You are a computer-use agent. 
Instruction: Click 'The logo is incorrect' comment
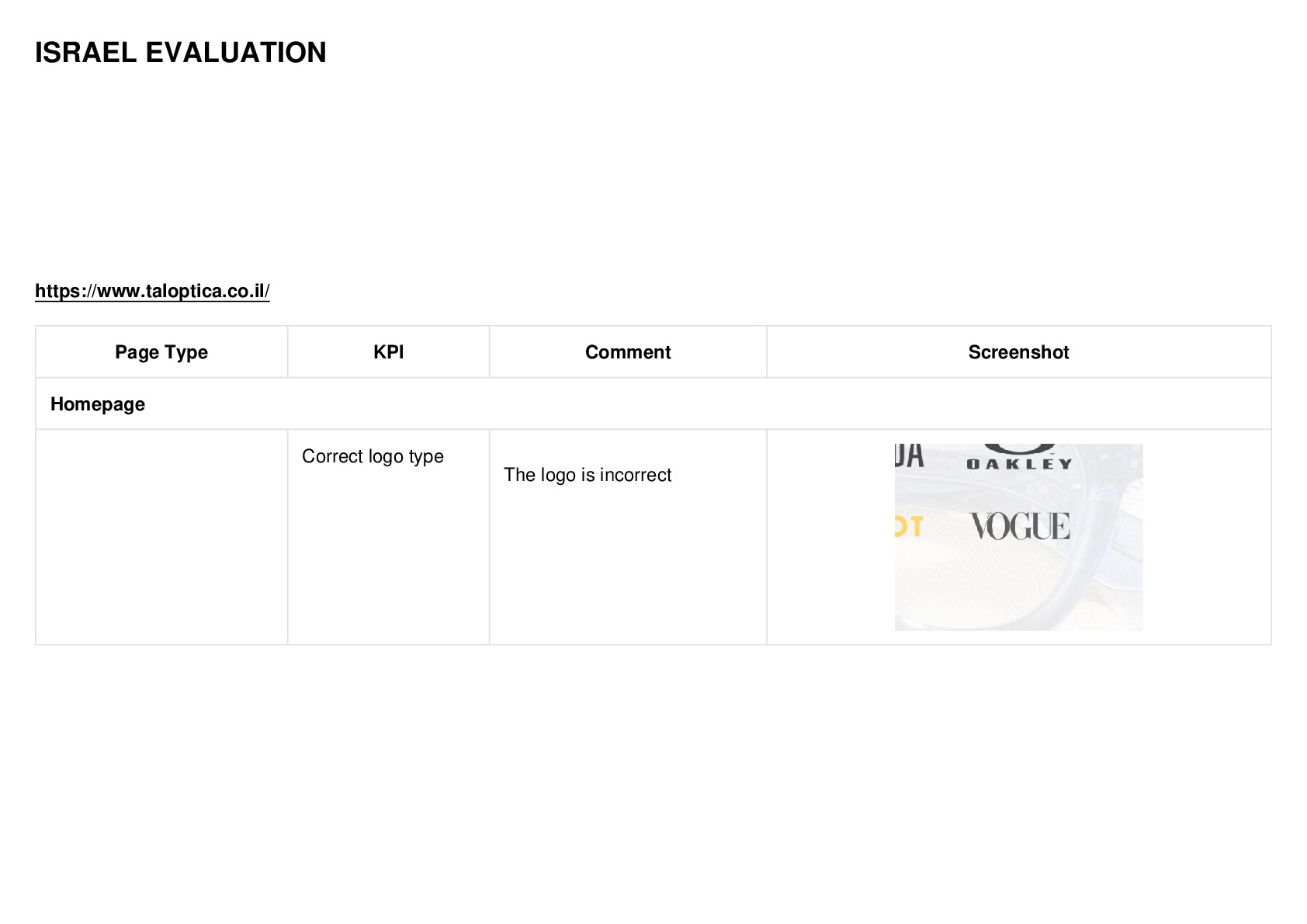point(588,475)
